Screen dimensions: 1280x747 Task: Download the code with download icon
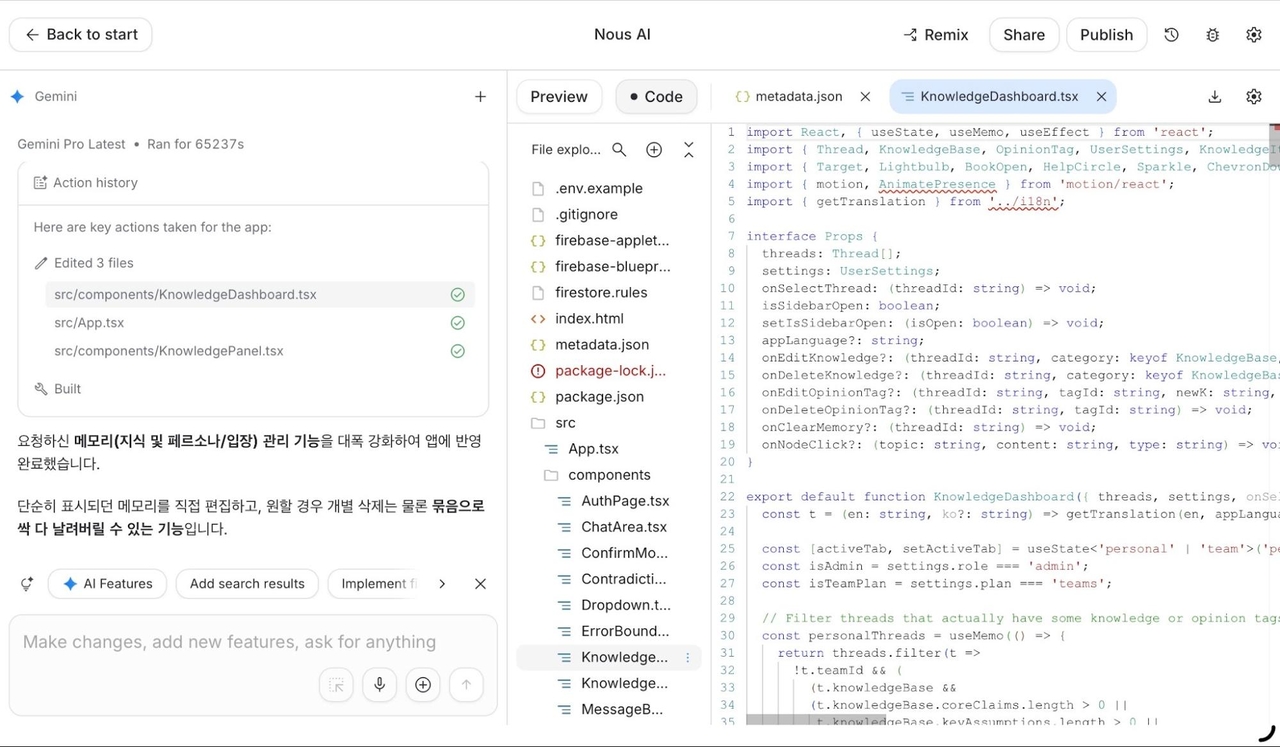coord(1215,97)
